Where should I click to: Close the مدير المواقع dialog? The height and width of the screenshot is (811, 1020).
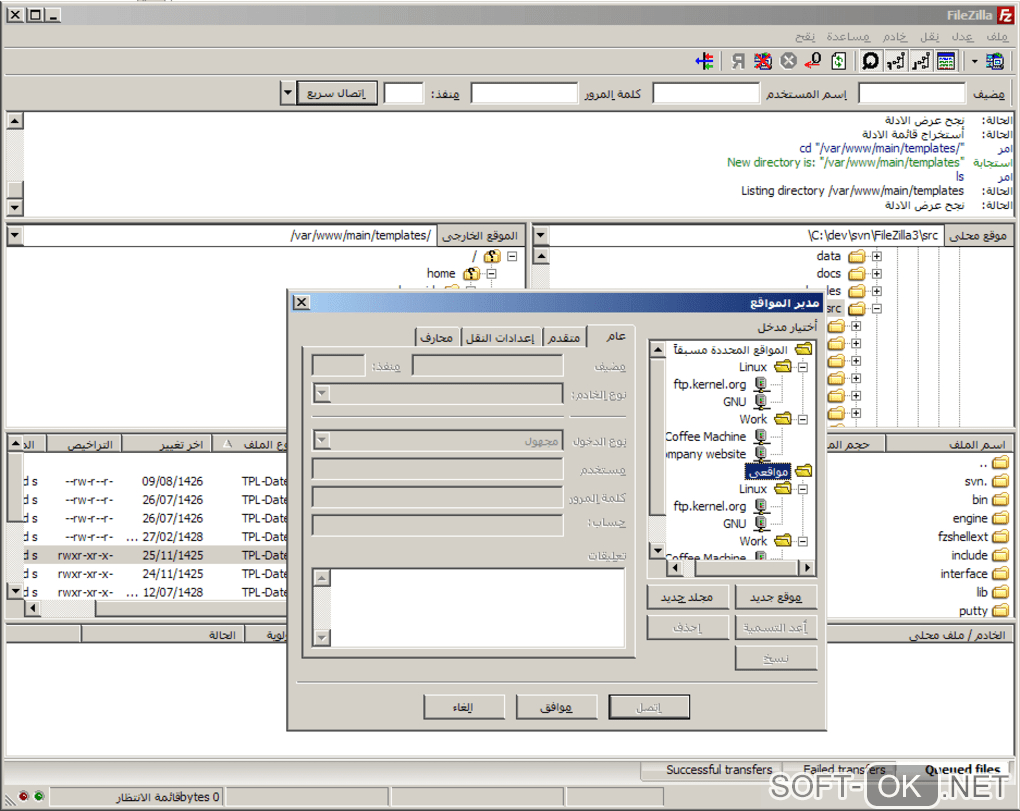[301, 302]
